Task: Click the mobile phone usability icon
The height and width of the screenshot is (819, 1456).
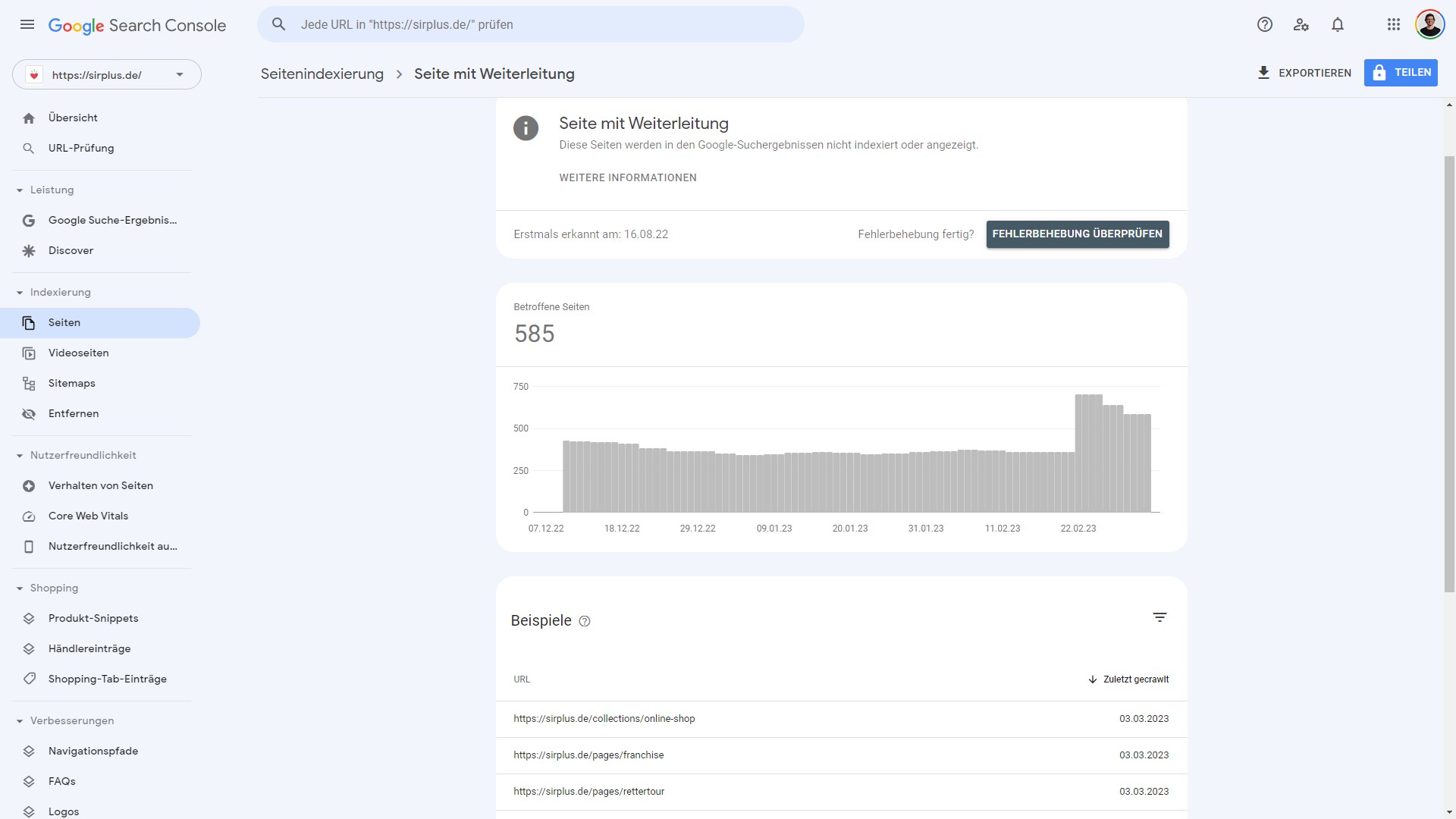Action: pos(29,547)
